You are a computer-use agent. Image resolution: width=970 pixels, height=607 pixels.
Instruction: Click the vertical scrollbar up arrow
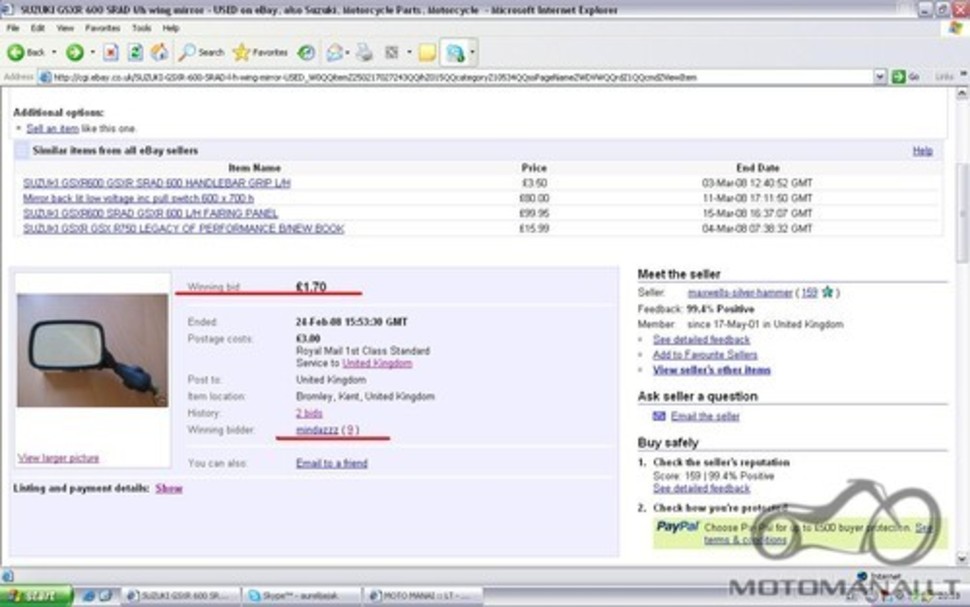click(x=962, y=94)
